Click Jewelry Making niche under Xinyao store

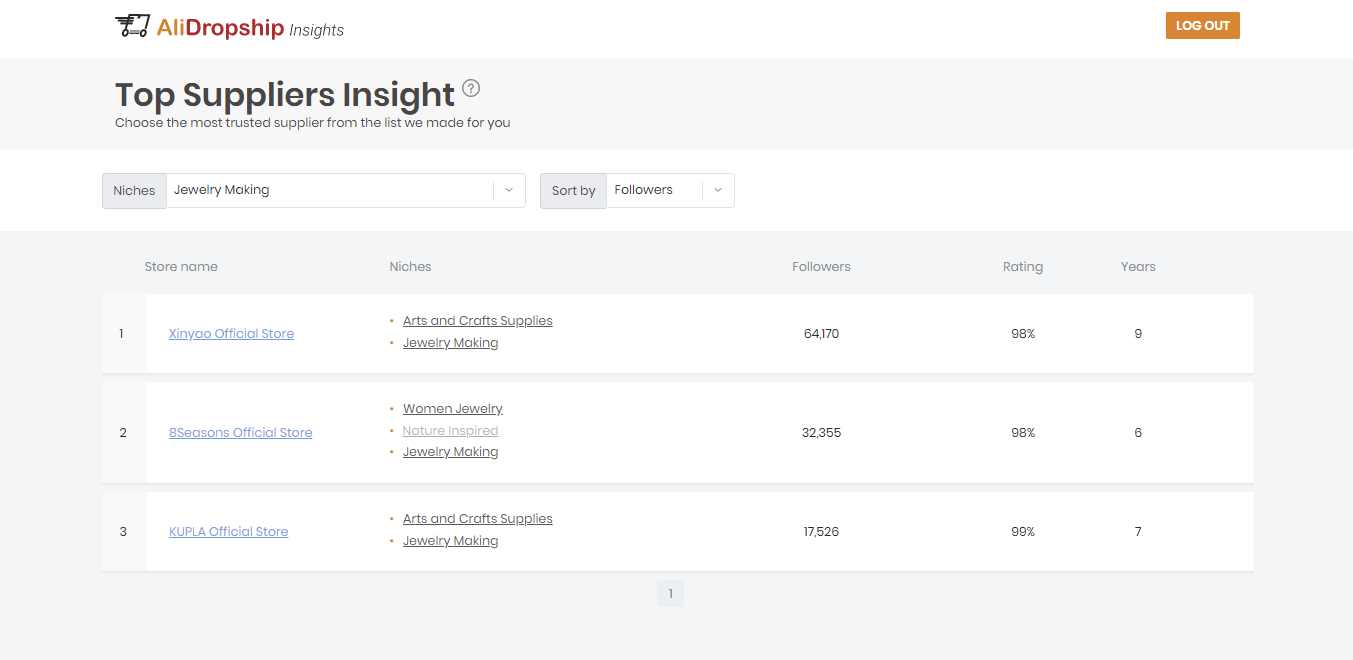[x=450, y=343]
